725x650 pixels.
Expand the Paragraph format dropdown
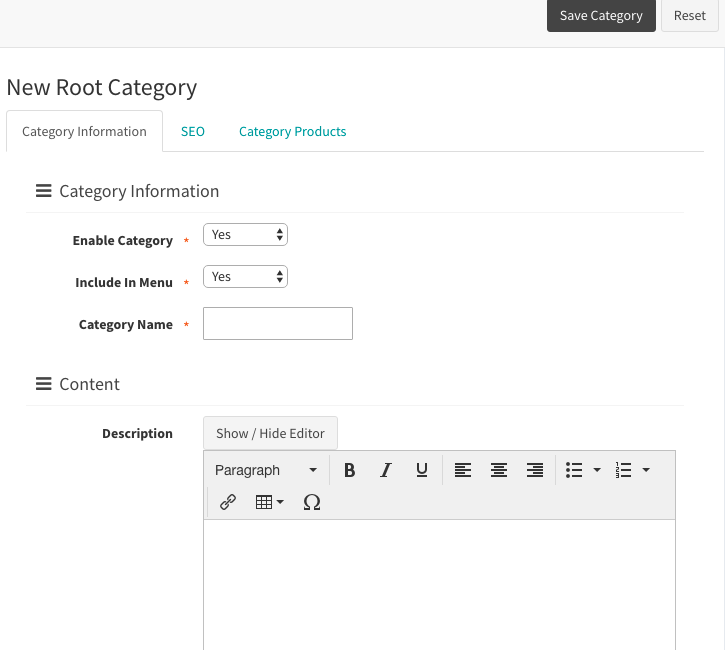pyautogui.click(x=266, y=470)
